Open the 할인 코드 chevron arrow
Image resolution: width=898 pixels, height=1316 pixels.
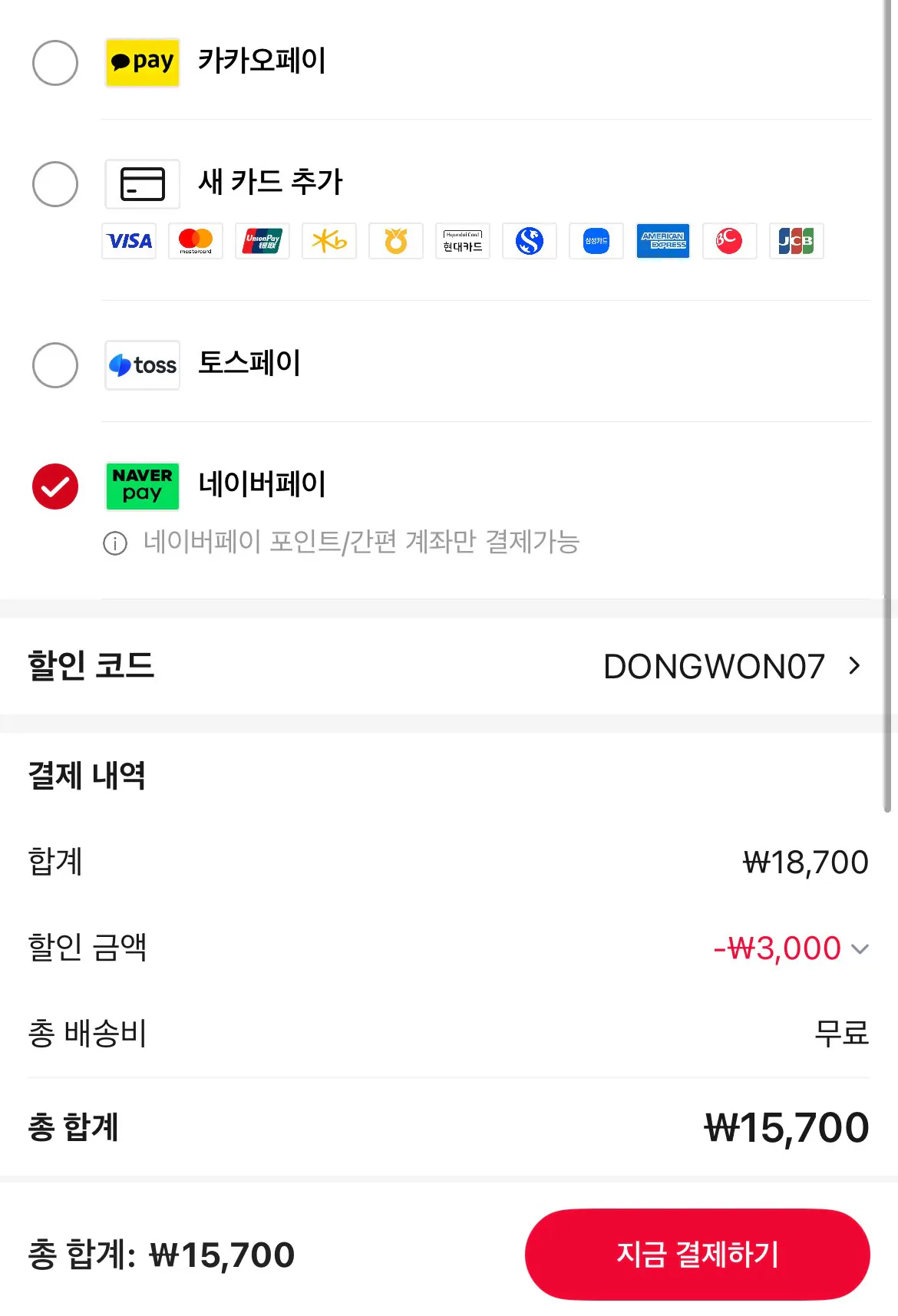pos(854,665)
